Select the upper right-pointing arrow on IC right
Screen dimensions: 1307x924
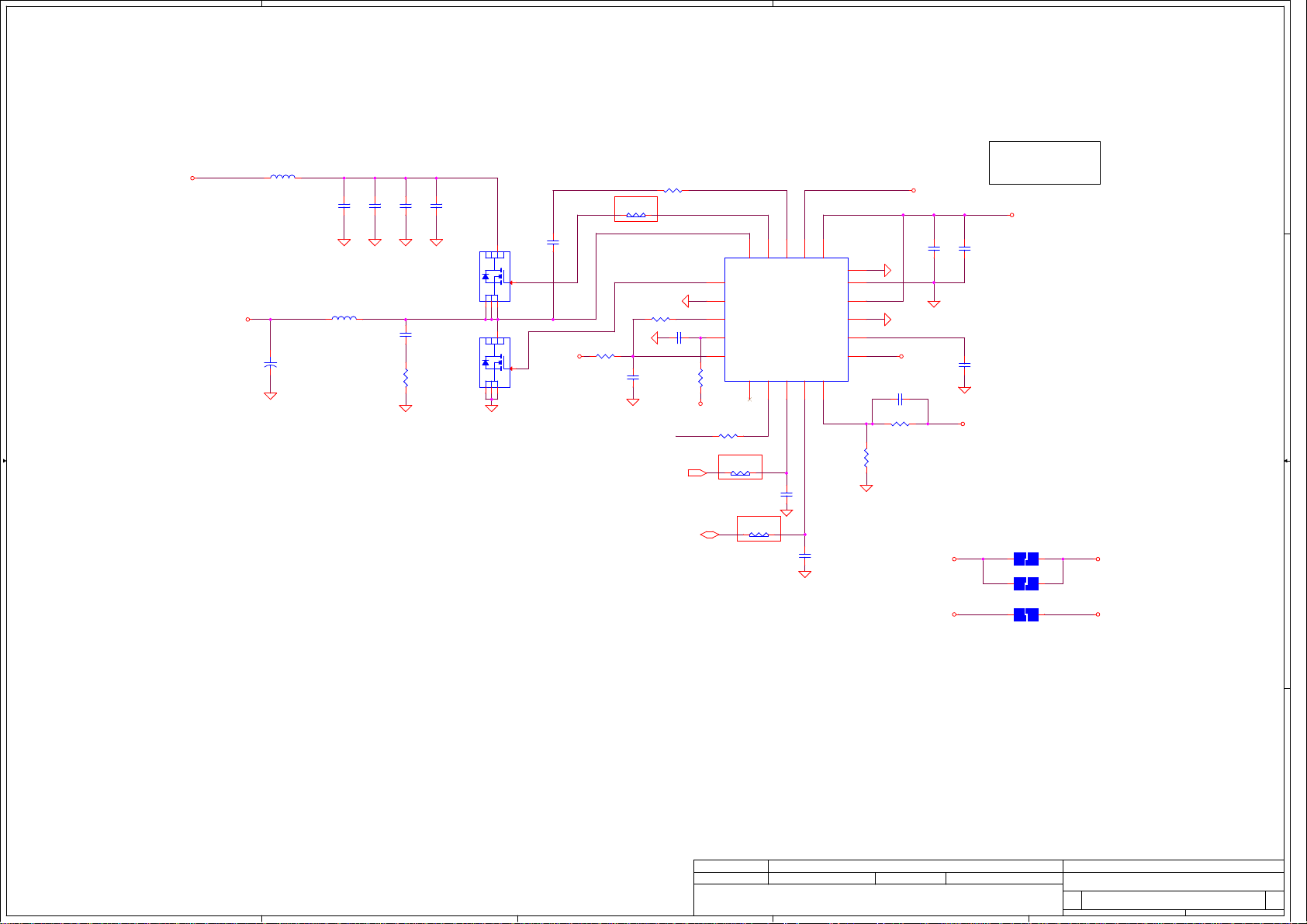coord(887,270)
